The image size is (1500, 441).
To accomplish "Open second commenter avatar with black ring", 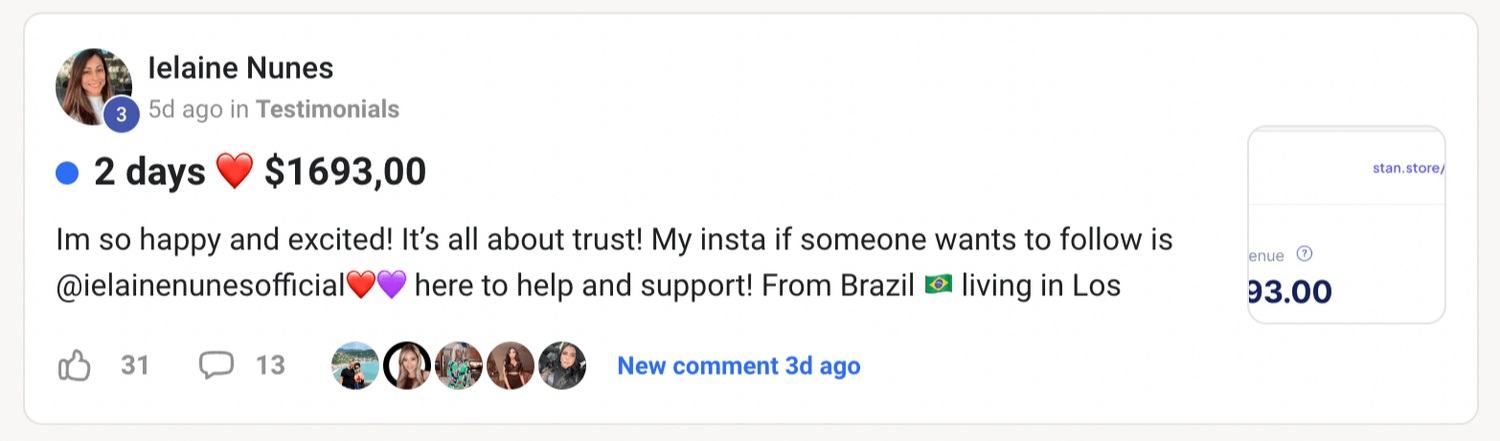I will (x=407, y=366).
